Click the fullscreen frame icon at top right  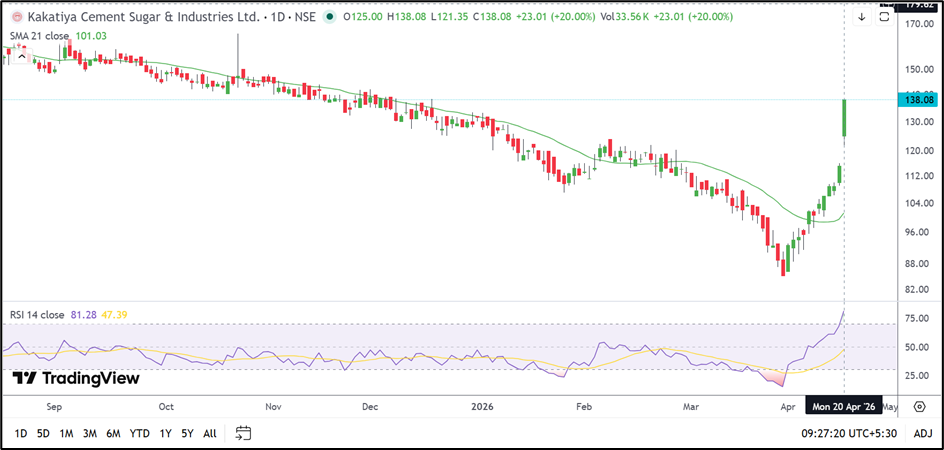point(884,18)
